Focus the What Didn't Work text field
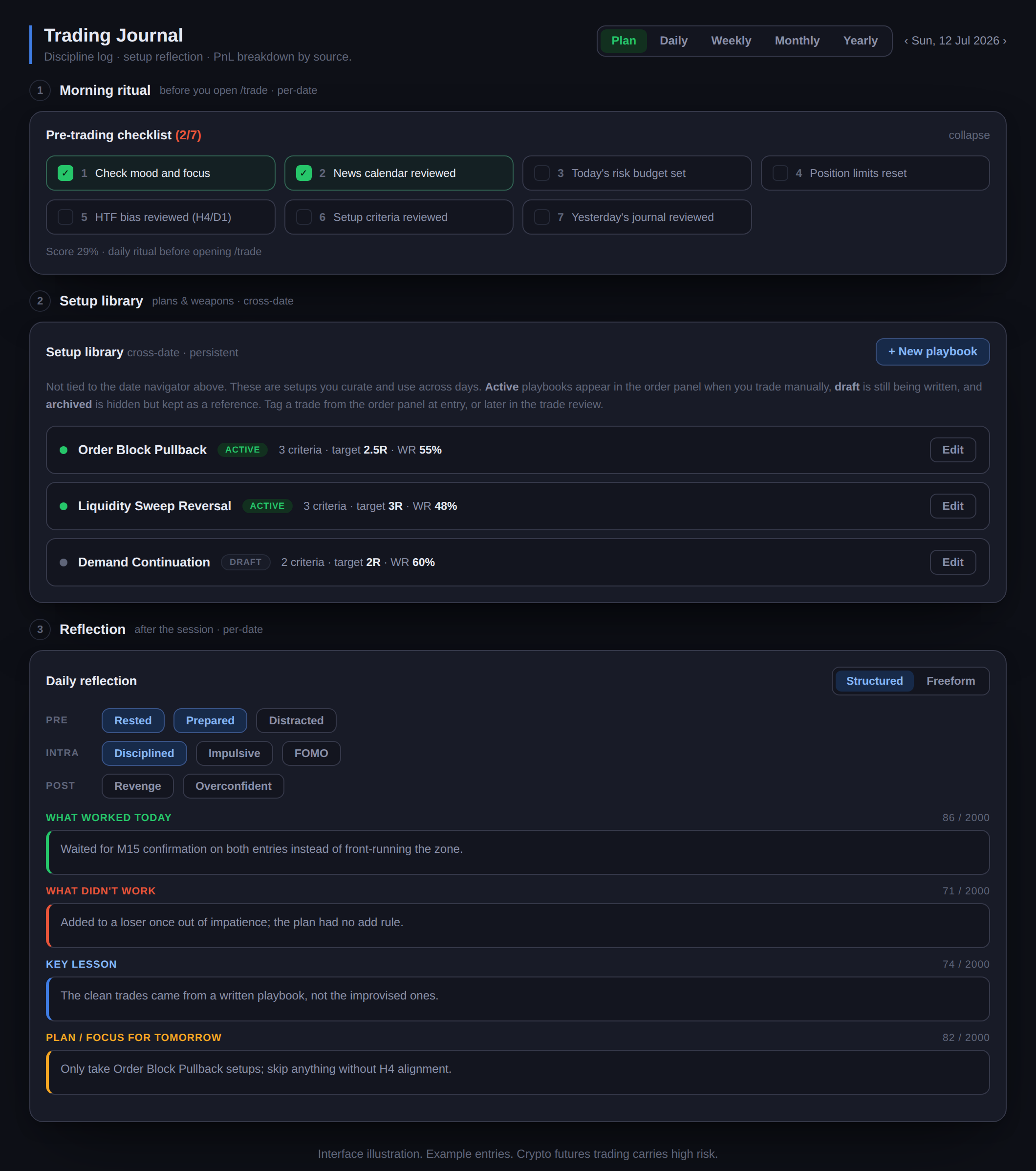This screenshot has height=1171, width=1036. tap(518, 925)
